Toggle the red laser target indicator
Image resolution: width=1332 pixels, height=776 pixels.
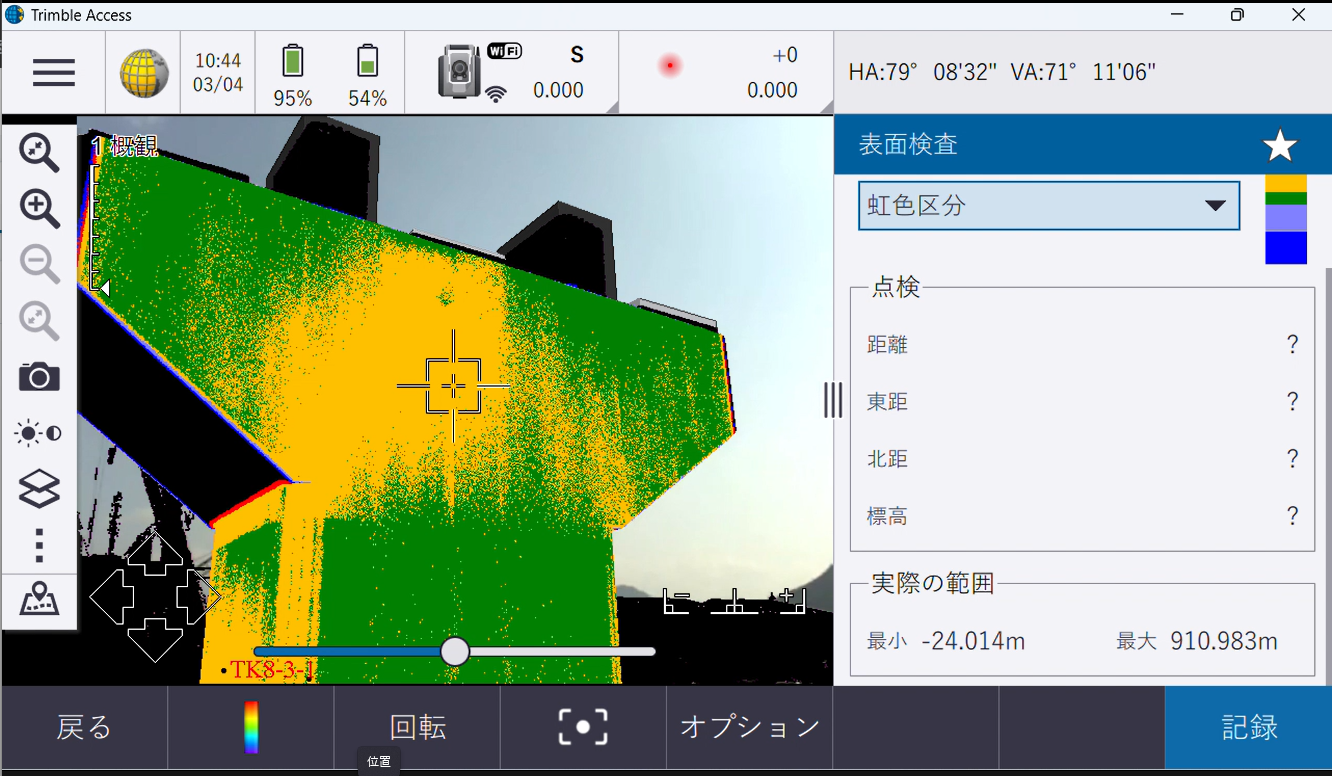(670, 66)
